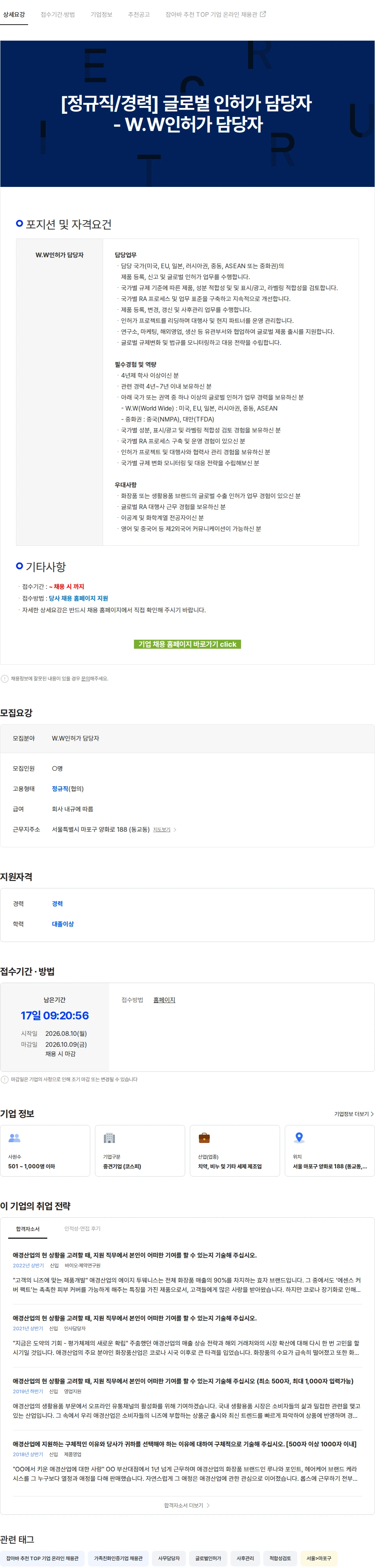Click the 시작일 2026.08.10(월) date
The image size is (375, 1568).
[66, 1033]
